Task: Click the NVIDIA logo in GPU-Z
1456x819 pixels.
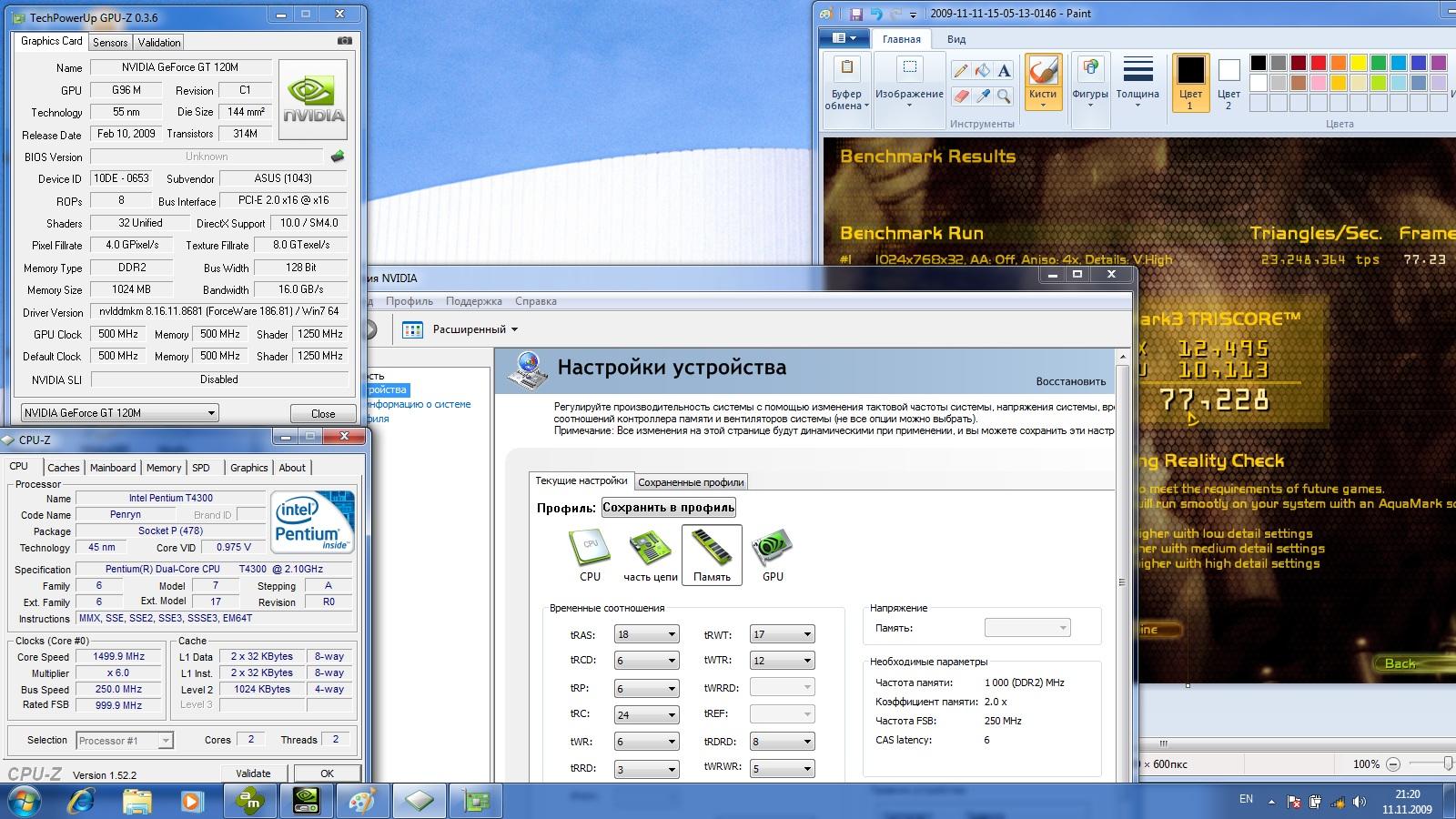Action: tap(313, 99)
